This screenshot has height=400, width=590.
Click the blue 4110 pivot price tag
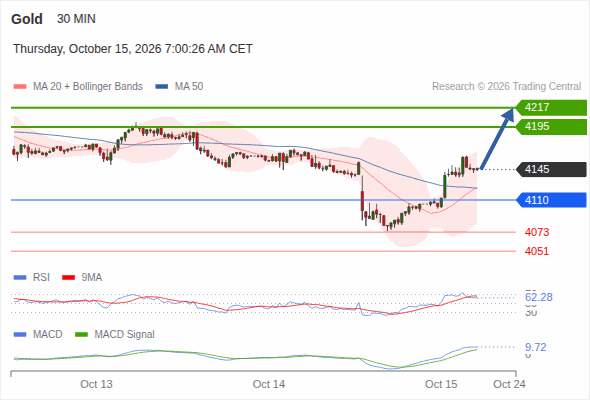551,200
